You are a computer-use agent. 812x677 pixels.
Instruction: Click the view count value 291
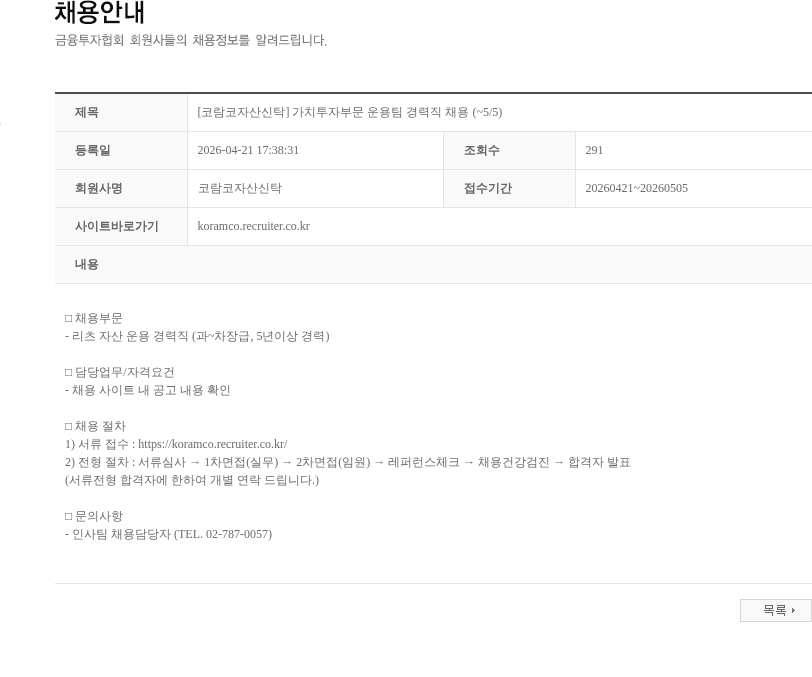coord(594,150)
